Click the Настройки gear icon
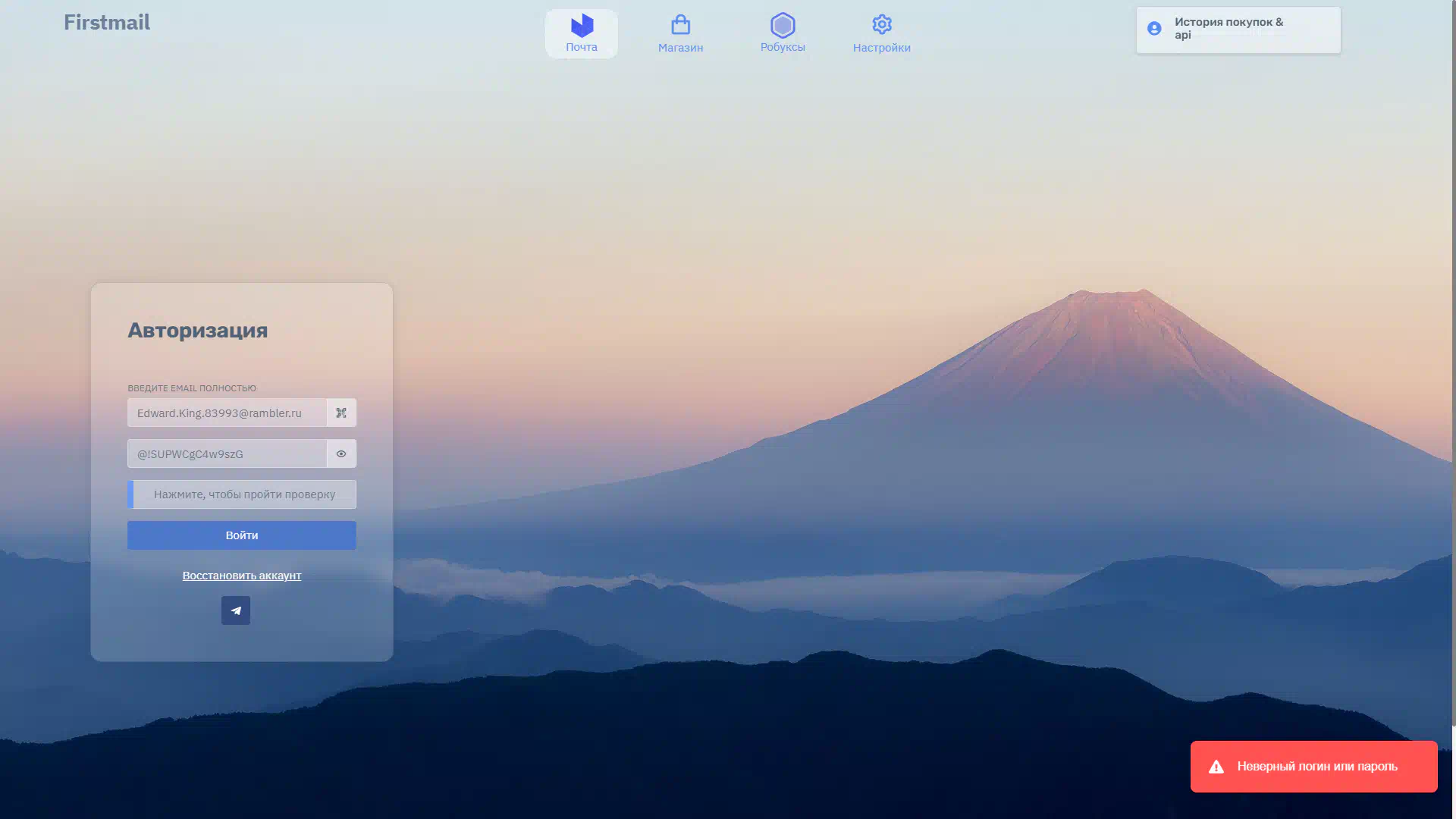The image size is (1456, 819). tap(881, 24)
